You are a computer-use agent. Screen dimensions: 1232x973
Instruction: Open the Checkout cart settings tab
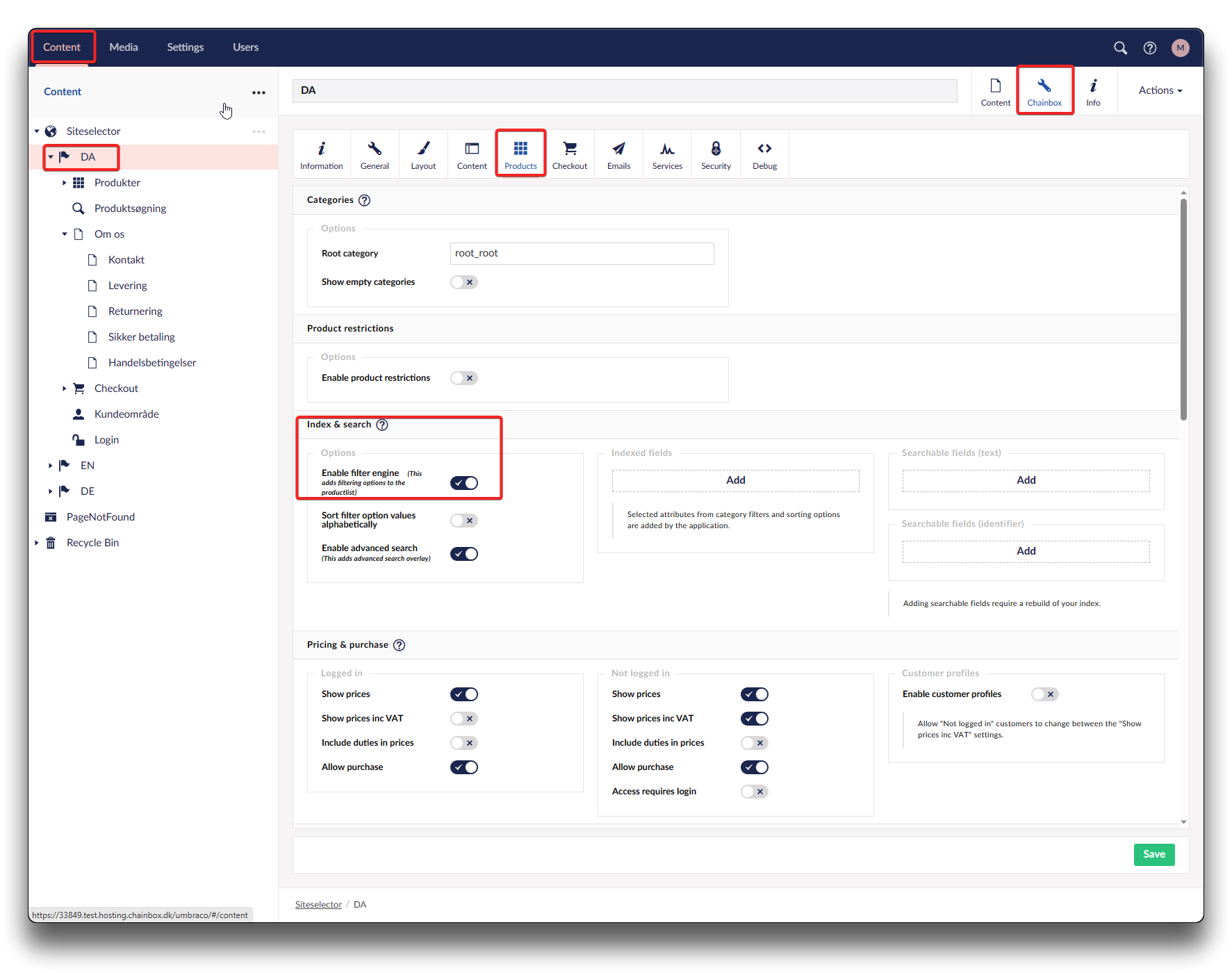click(569, 154)
